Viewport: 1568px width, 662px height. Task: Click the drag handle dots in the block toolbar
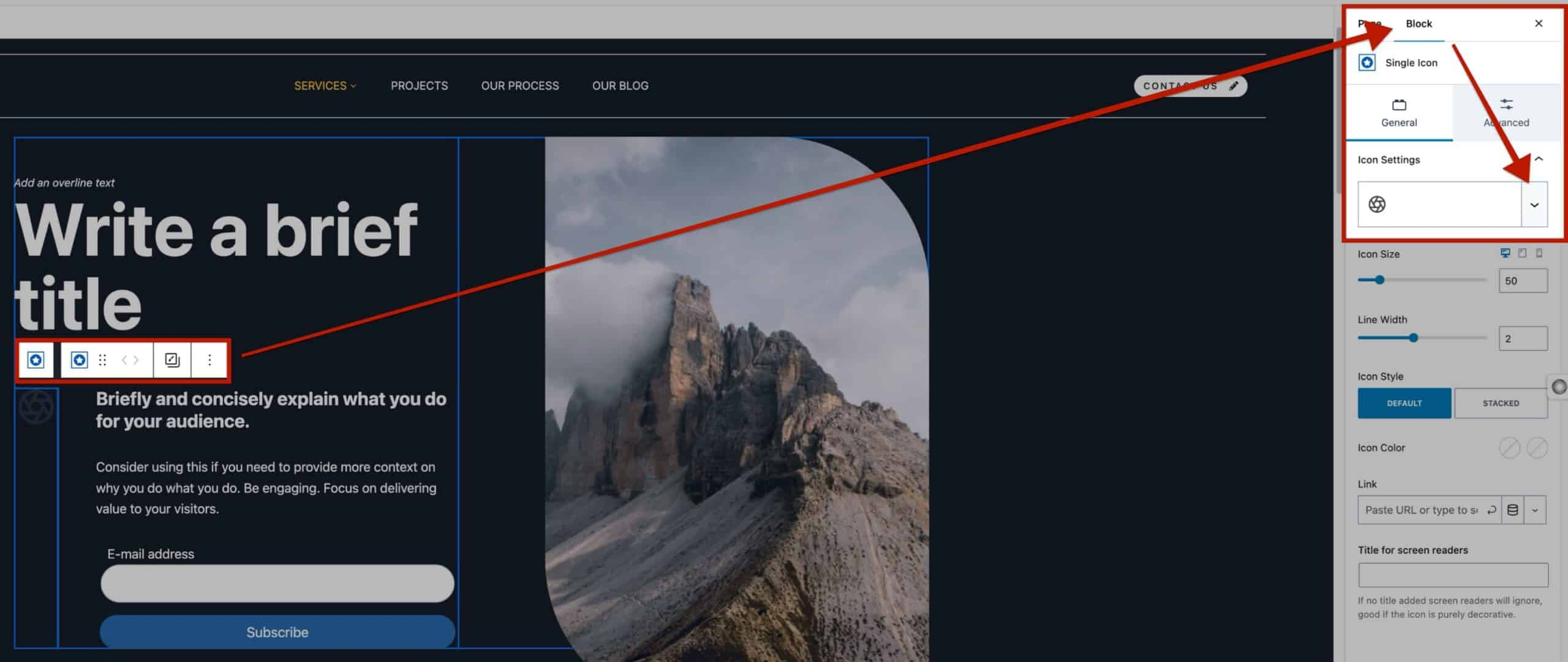click(102, 360)
